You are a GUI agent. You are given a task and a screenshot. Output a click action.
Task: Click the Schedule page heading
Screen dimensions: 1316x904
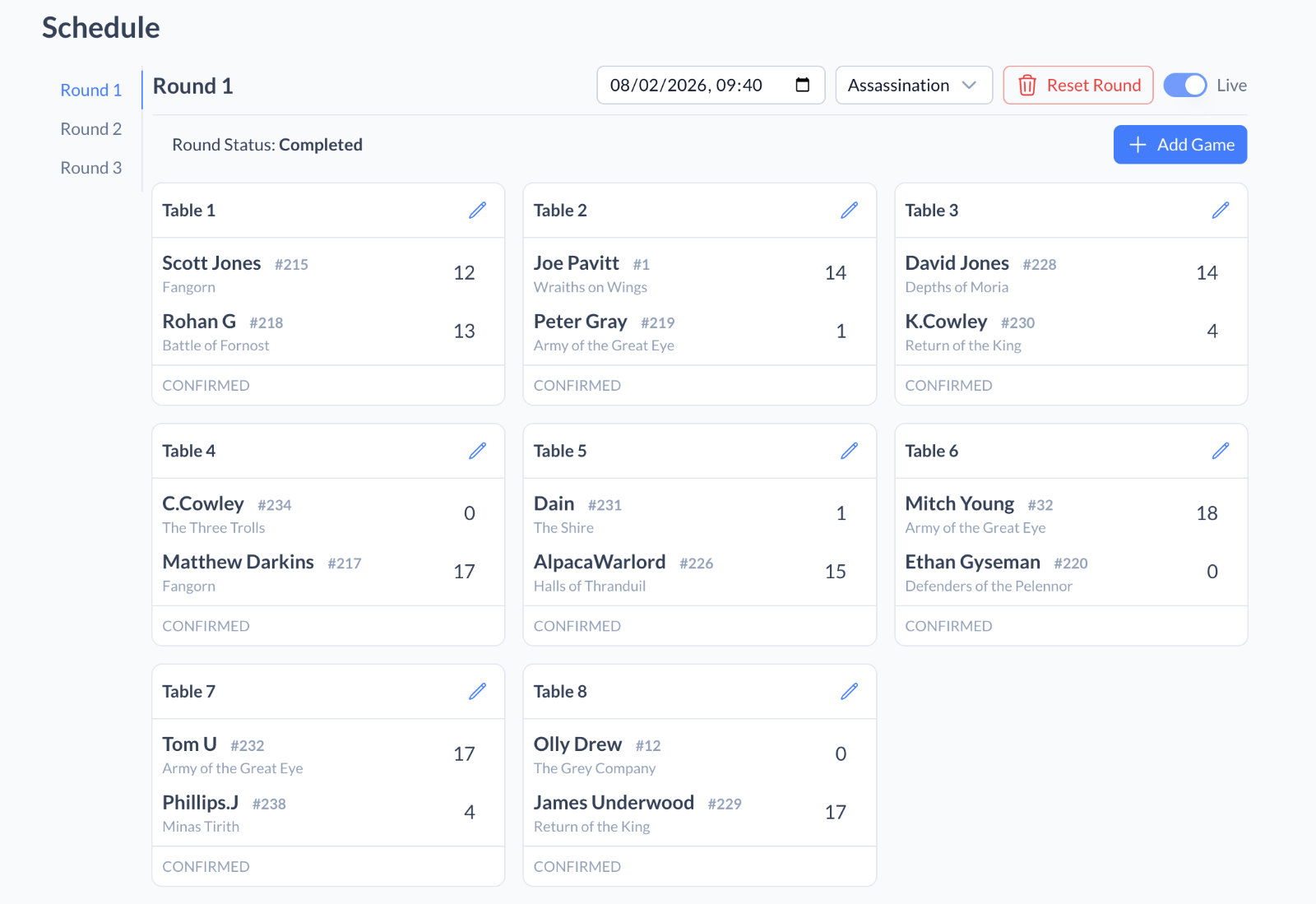tap(101, 28)
